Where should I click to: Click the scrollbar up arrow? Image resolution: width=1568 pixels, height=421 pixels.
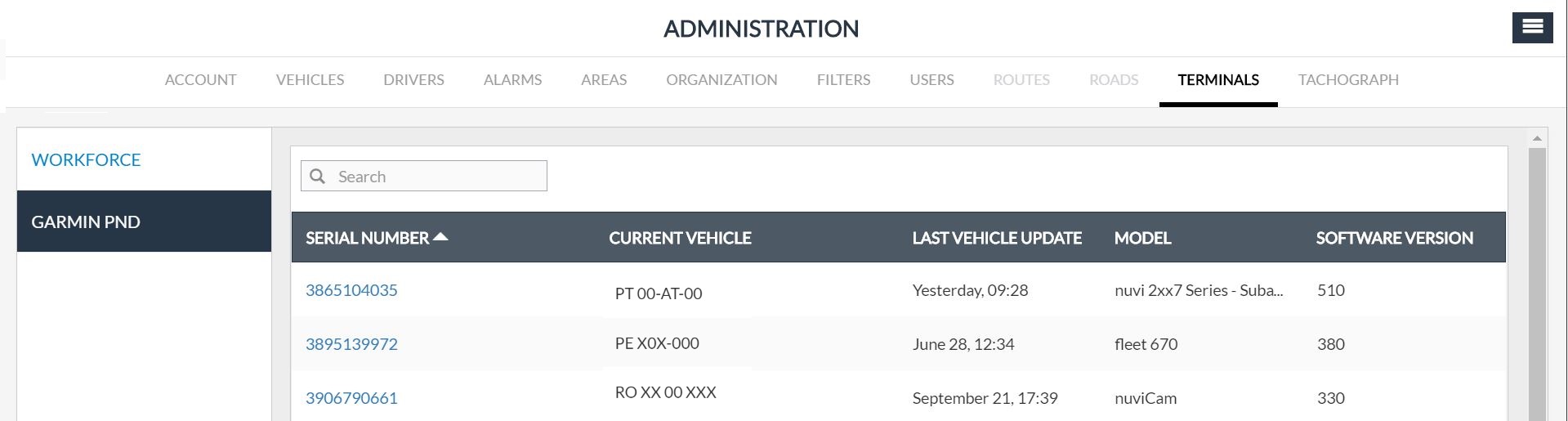pyautogui.click(x=1537, y=138)
